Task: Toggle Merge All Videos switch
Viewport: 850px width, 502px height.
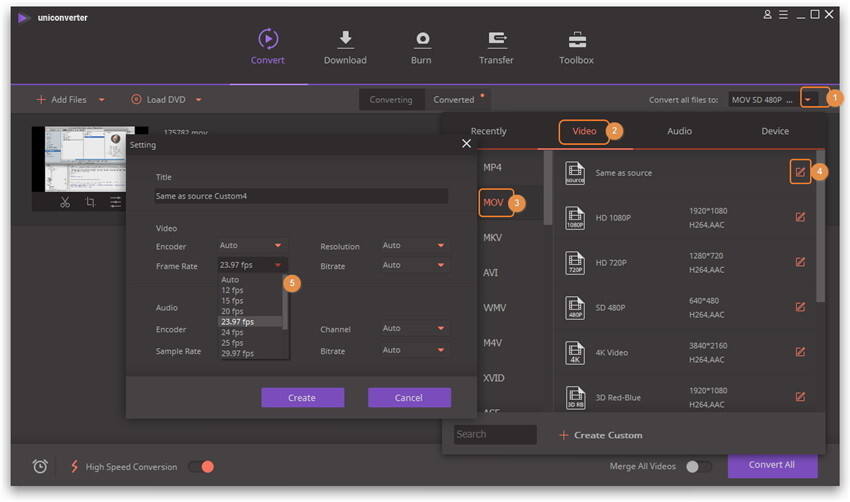Action: (698, 467)
